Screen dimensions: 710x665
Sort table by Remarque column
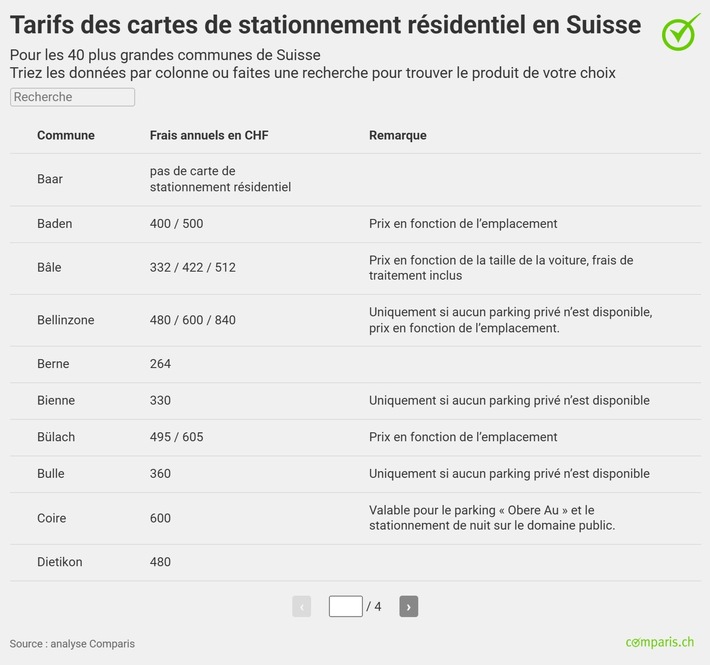point(397,136)
